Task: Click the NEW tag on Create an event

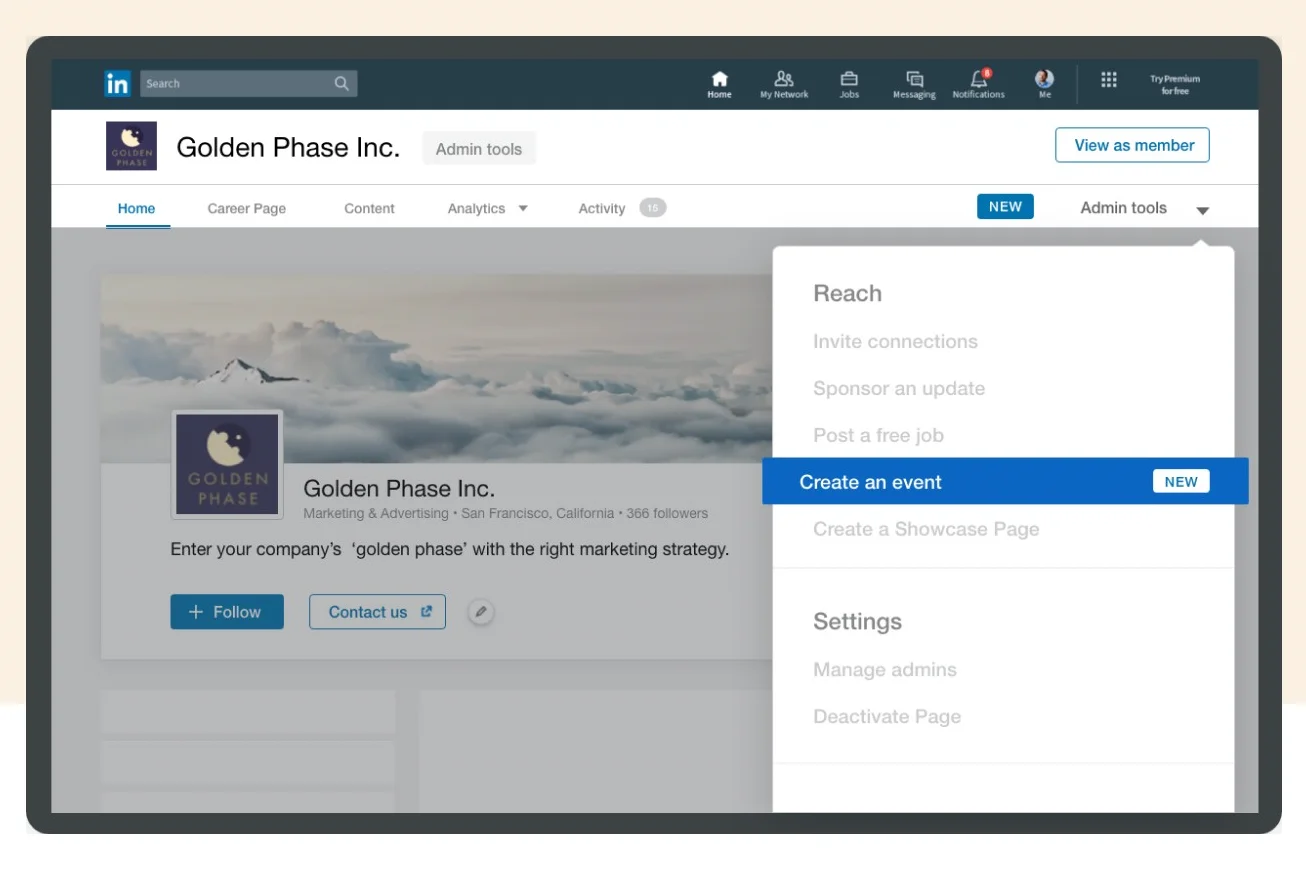Action: point(1181,481)
